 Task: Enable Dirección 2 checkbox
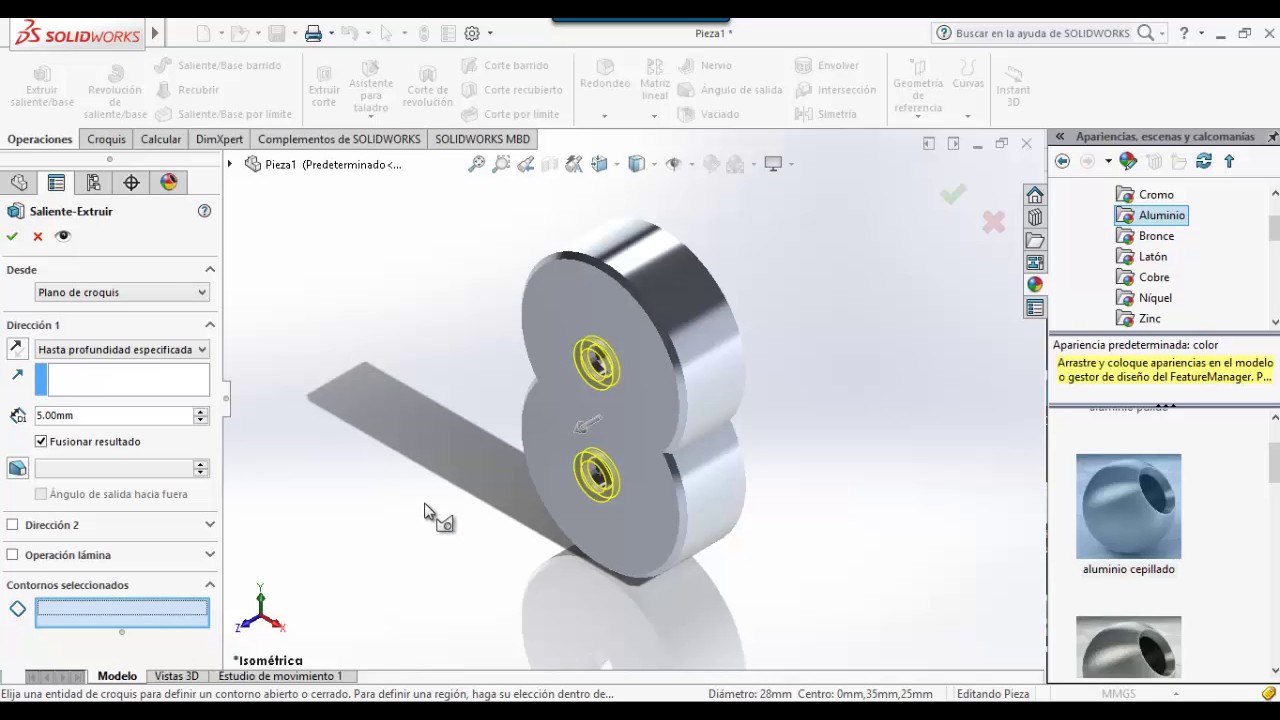pyautogui.click(x=12, y=524)
